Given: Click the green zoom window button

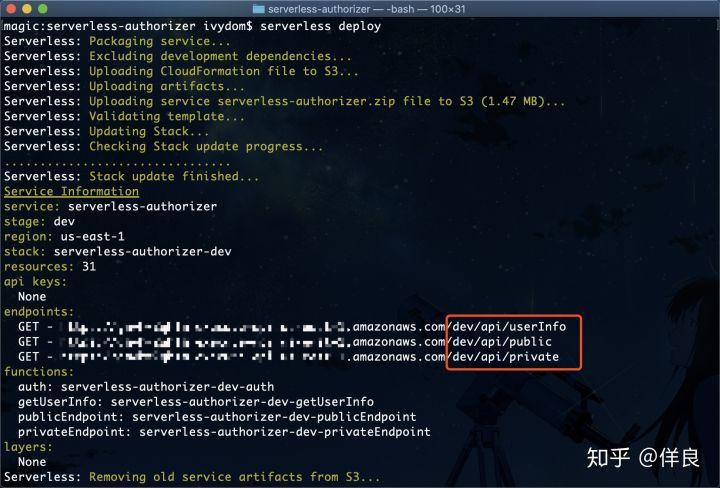Looking at the screenshot, I should [43, 9].
